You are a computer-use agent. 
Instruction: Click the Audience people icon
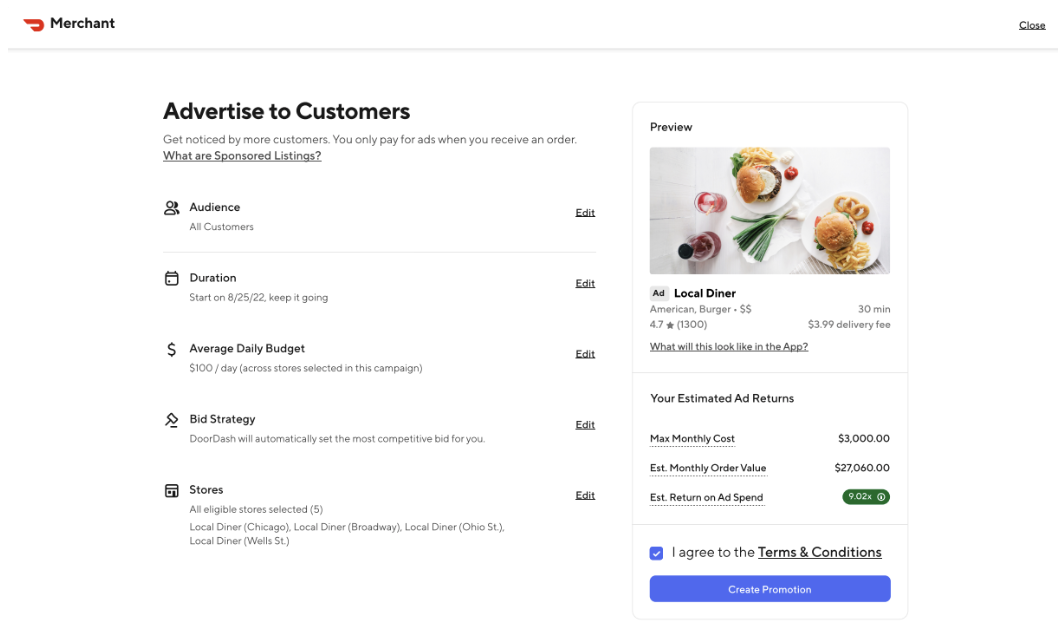point(171,208)
